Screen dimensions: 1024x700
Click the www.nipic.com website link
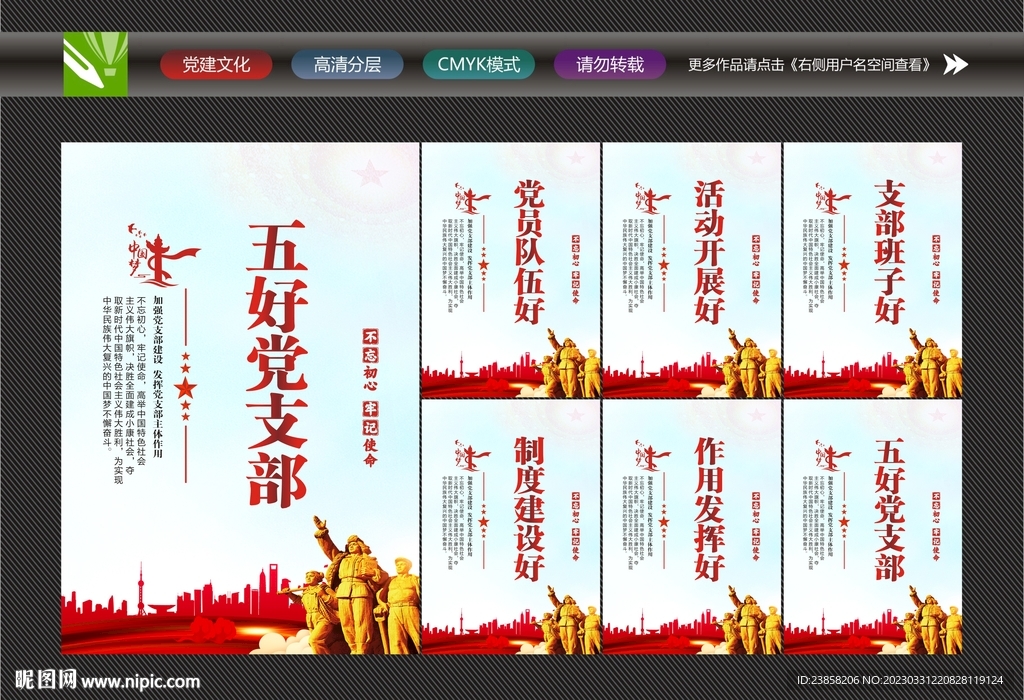point(140,682)
